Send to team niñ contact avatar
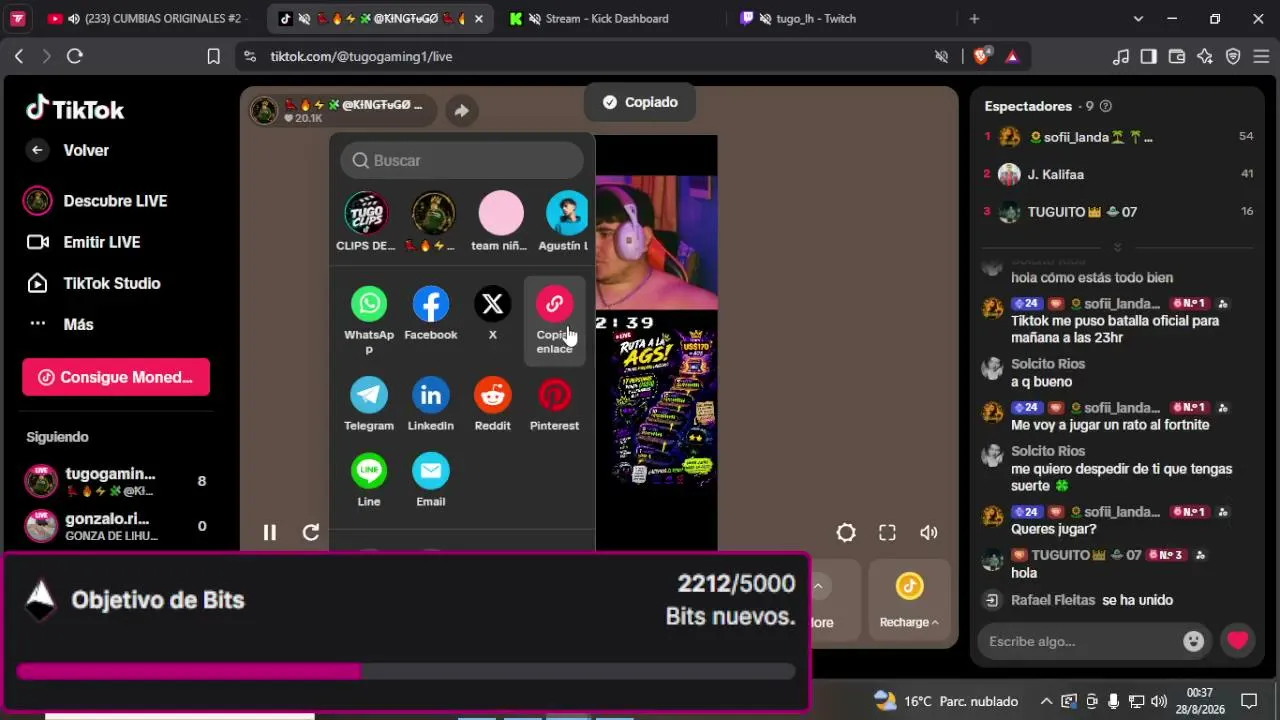This screenshot has width=1280, height=720. (500, 213)
